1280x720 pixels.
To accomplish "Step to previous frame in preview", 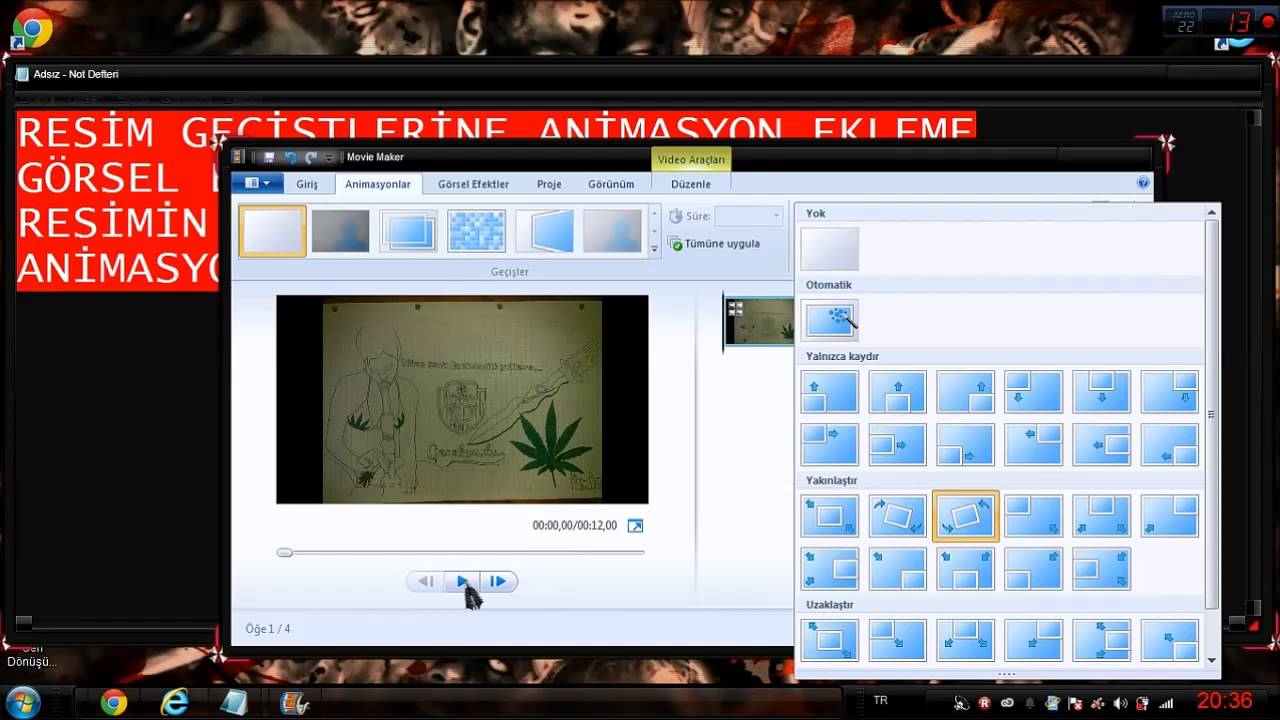I will click(x=426, y=581).
